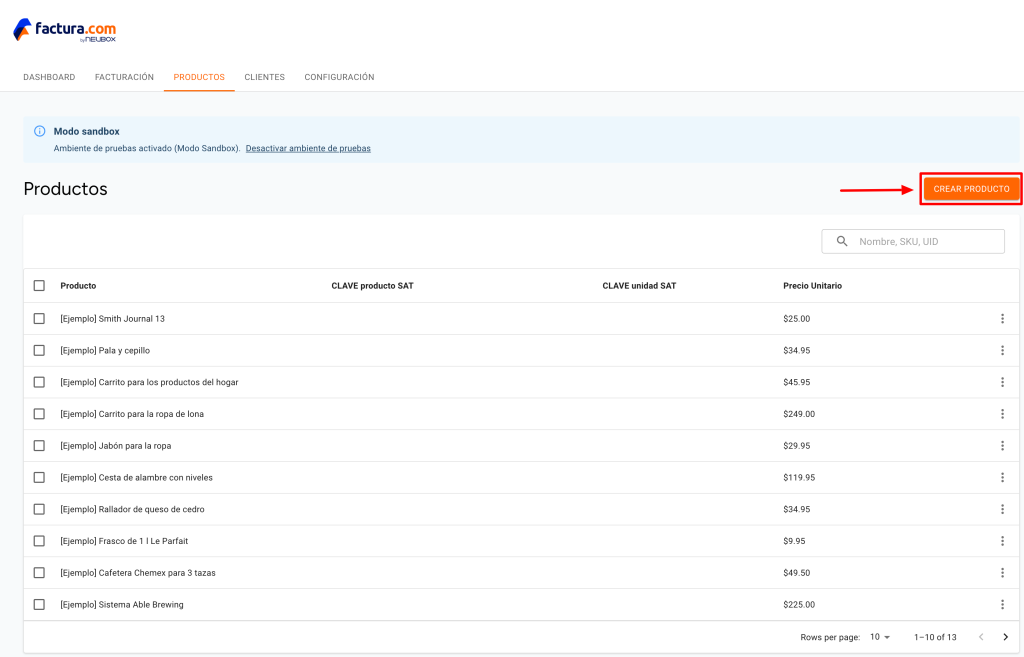The height and width of the screenshot is (657, 1024).
Task: Switch to the Facturación tab
Action: point(124,77)
